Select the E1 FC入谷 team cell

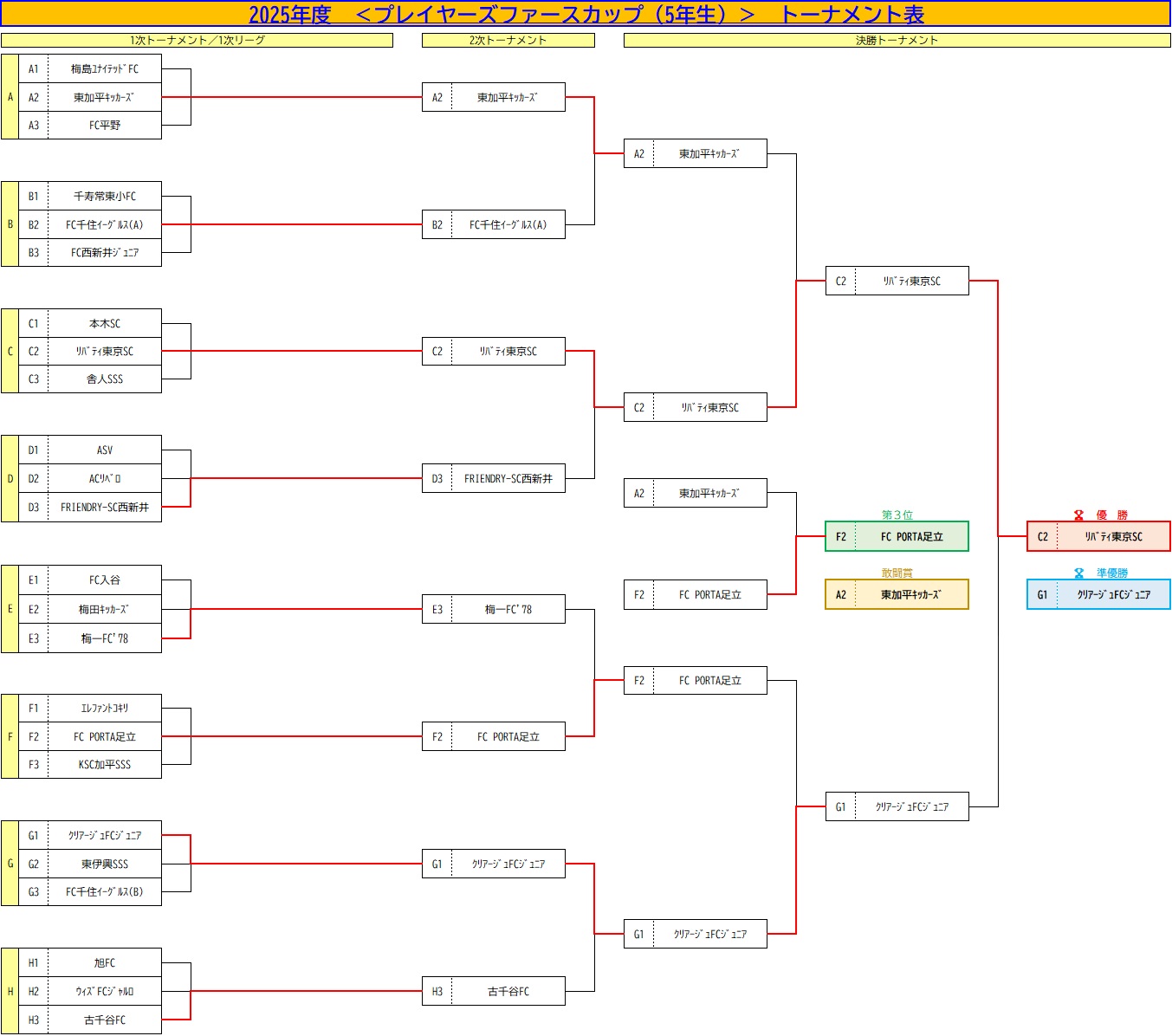[x=104, y=580]
